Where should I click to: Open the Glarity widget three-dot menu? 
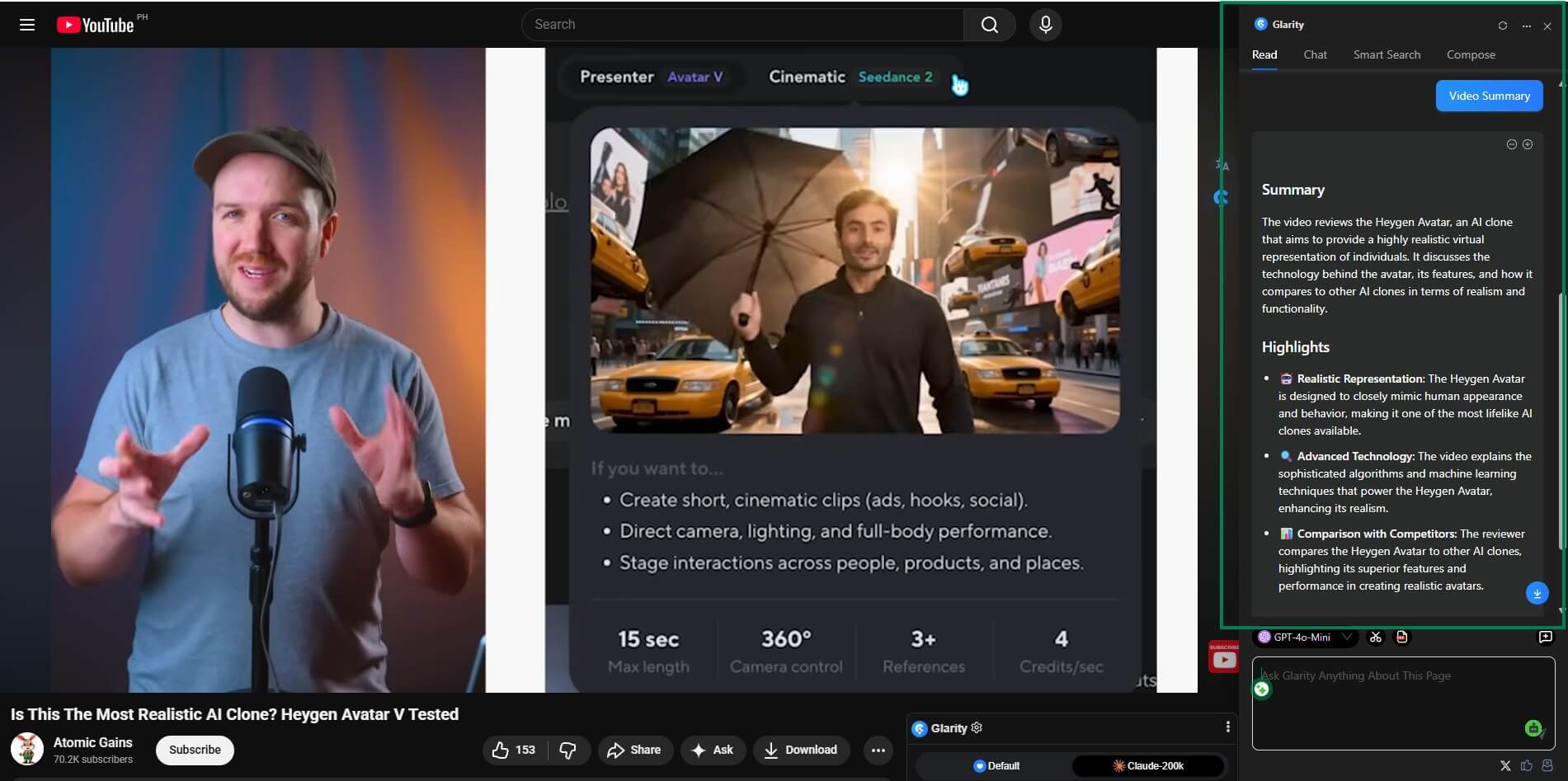pos(1227,727)
